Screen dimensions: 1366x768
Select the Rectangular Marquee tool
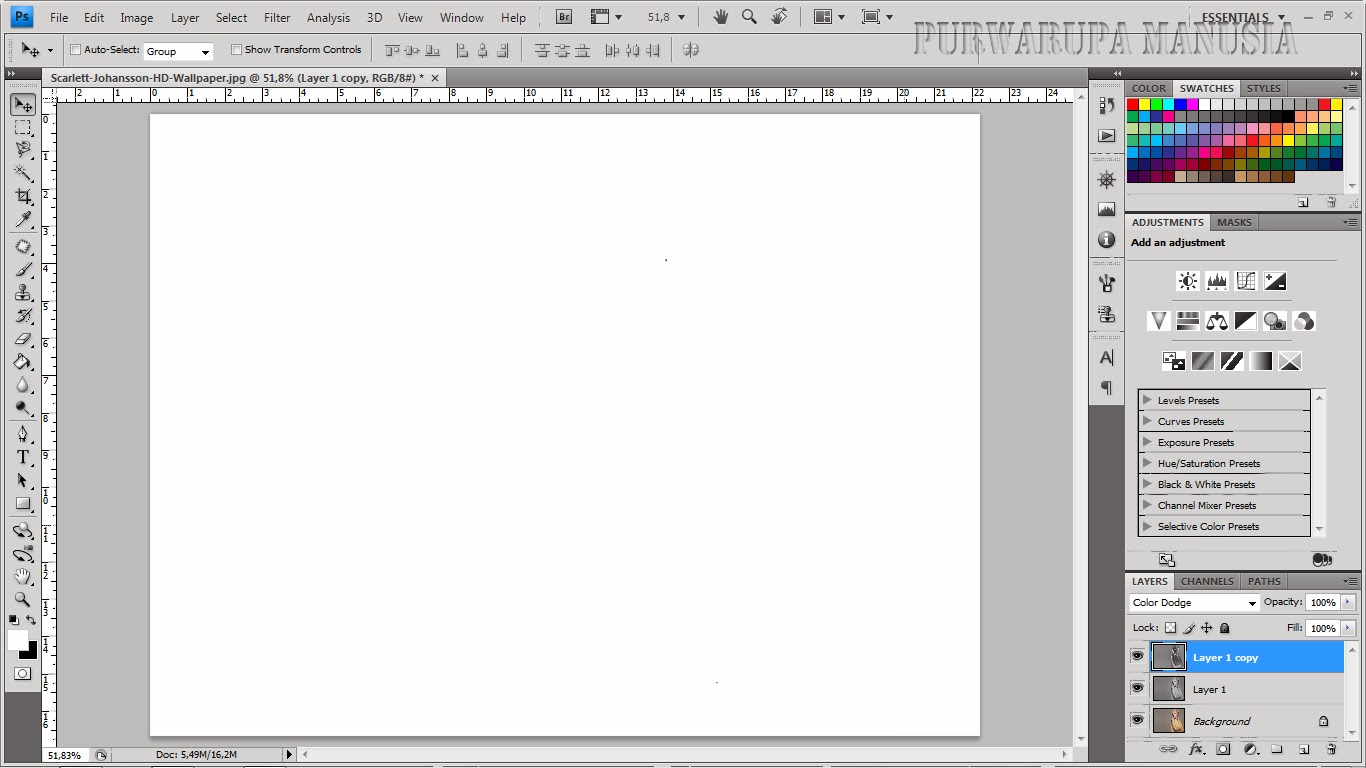[x=22, y=127]
